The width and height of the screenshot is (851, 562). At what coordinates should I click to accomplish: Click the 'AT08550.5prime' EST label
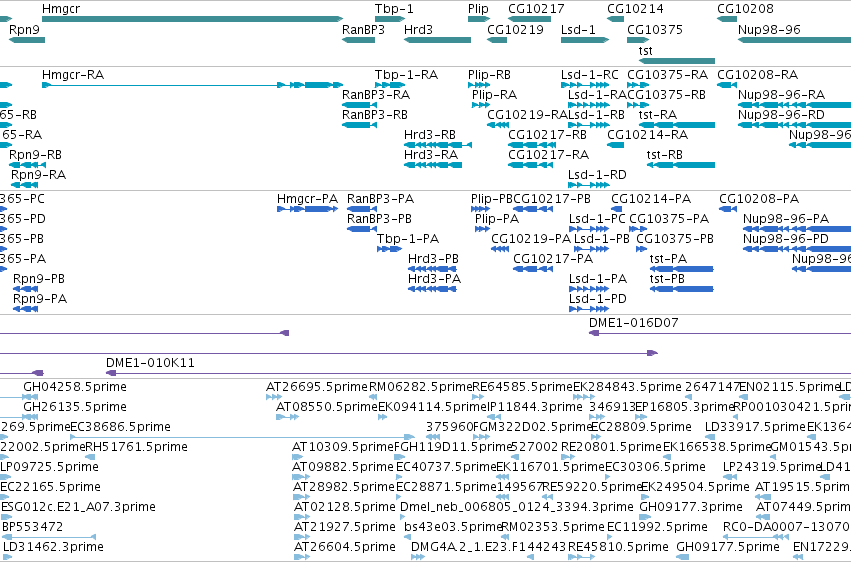click(327, 407)
